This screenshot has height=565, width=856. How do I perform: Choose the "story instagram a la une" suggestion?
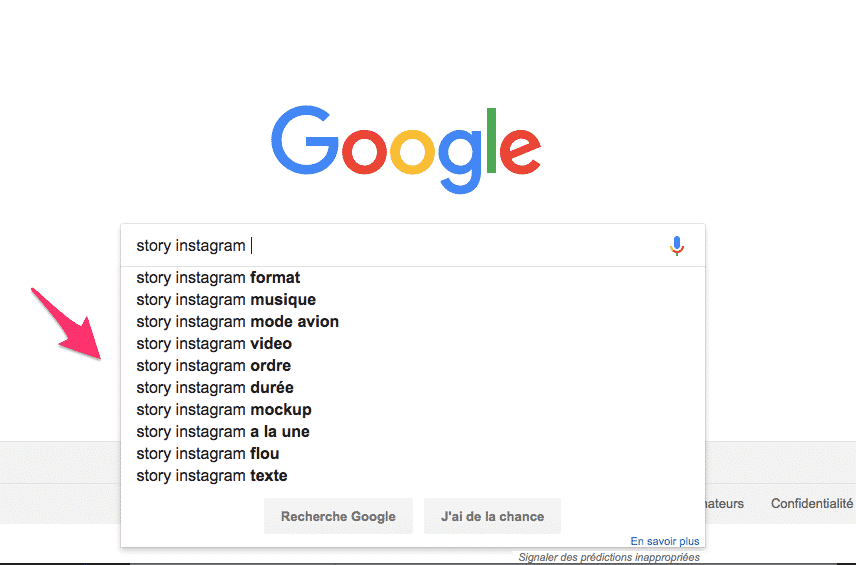(x=223, y=432)
